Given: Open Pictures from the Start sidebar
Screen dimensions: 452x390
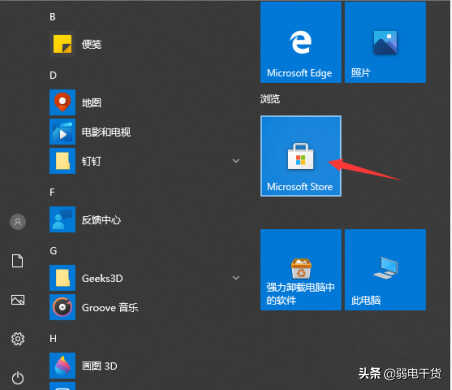Looking at the screenshot, I should point(18,300).
